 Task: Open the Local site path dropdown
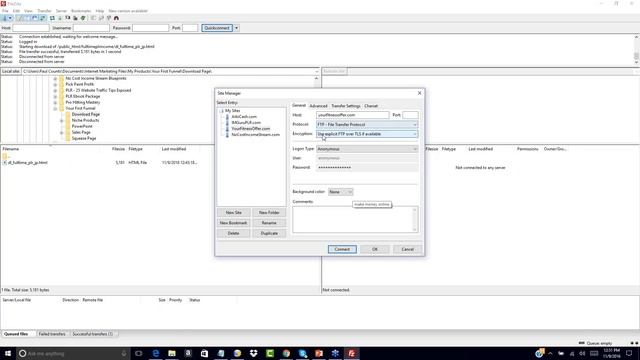point(316,71)
